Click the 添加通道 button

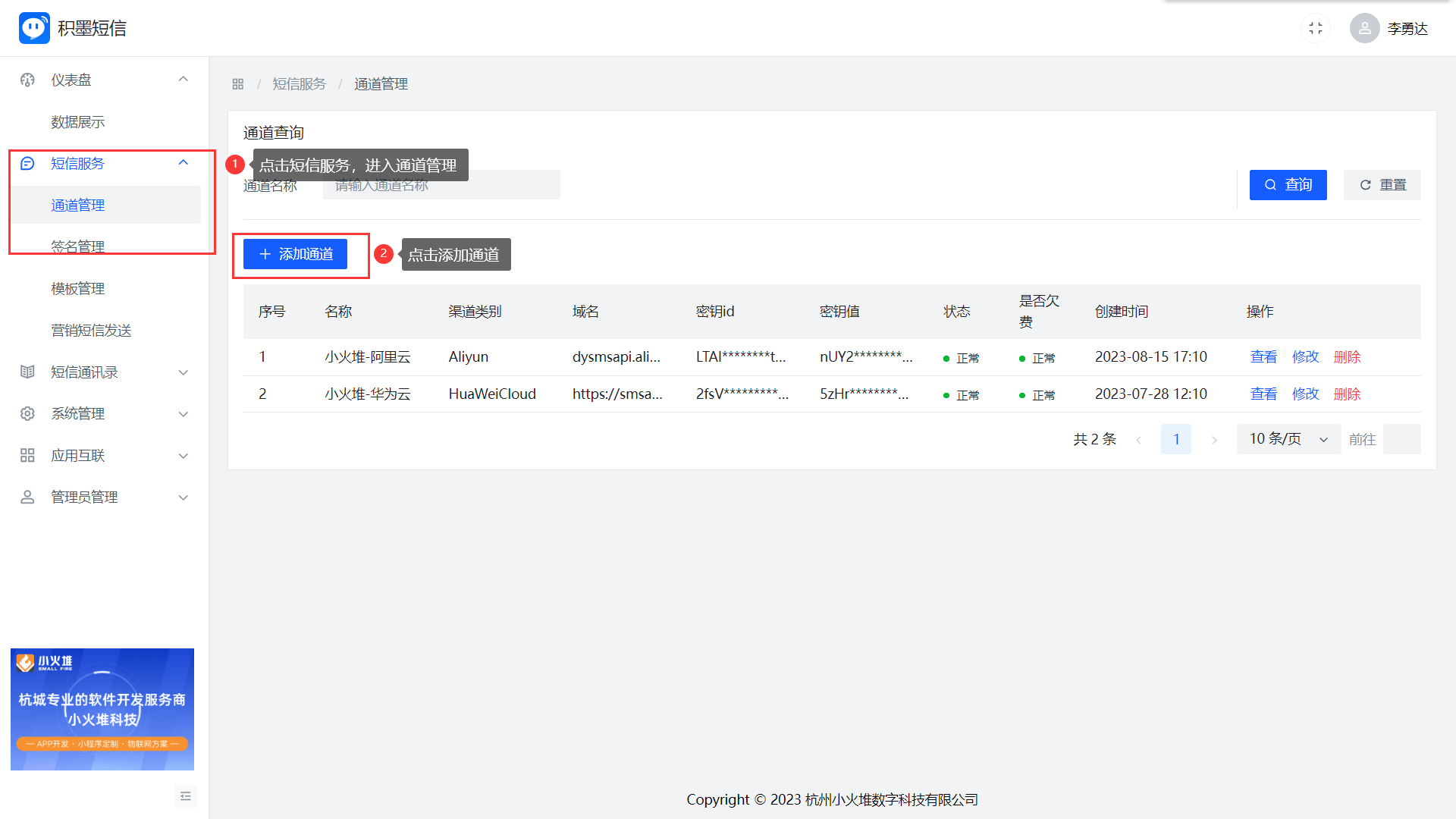[x=295, y=254]
